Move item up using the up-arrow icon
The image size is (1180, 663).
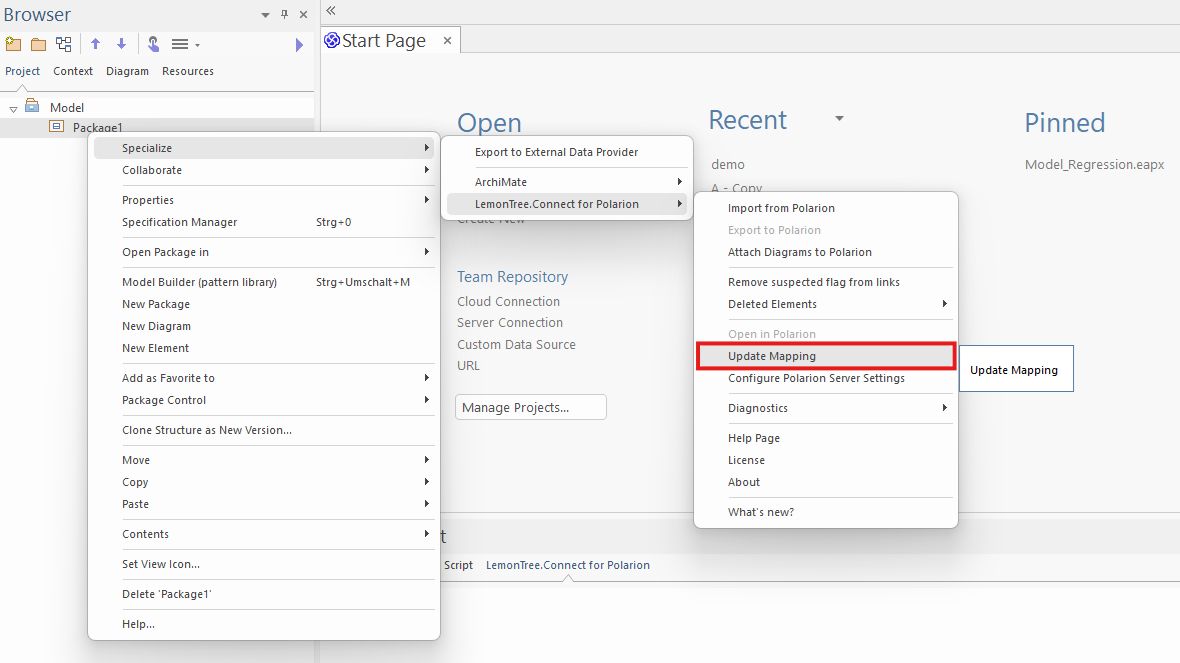95,44
